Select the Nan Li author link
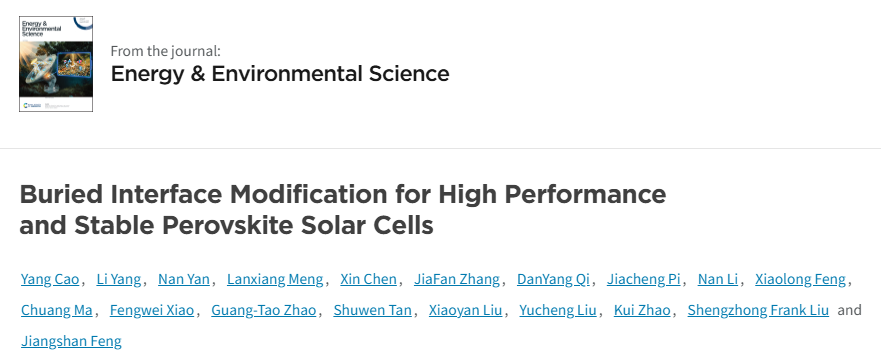881x361 pixels. tap(717, 279)
